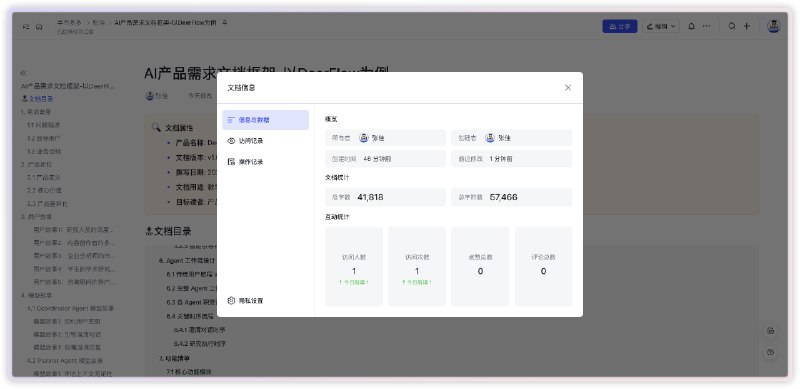Click the 总字数 value 41,818

tap(370, 197)
